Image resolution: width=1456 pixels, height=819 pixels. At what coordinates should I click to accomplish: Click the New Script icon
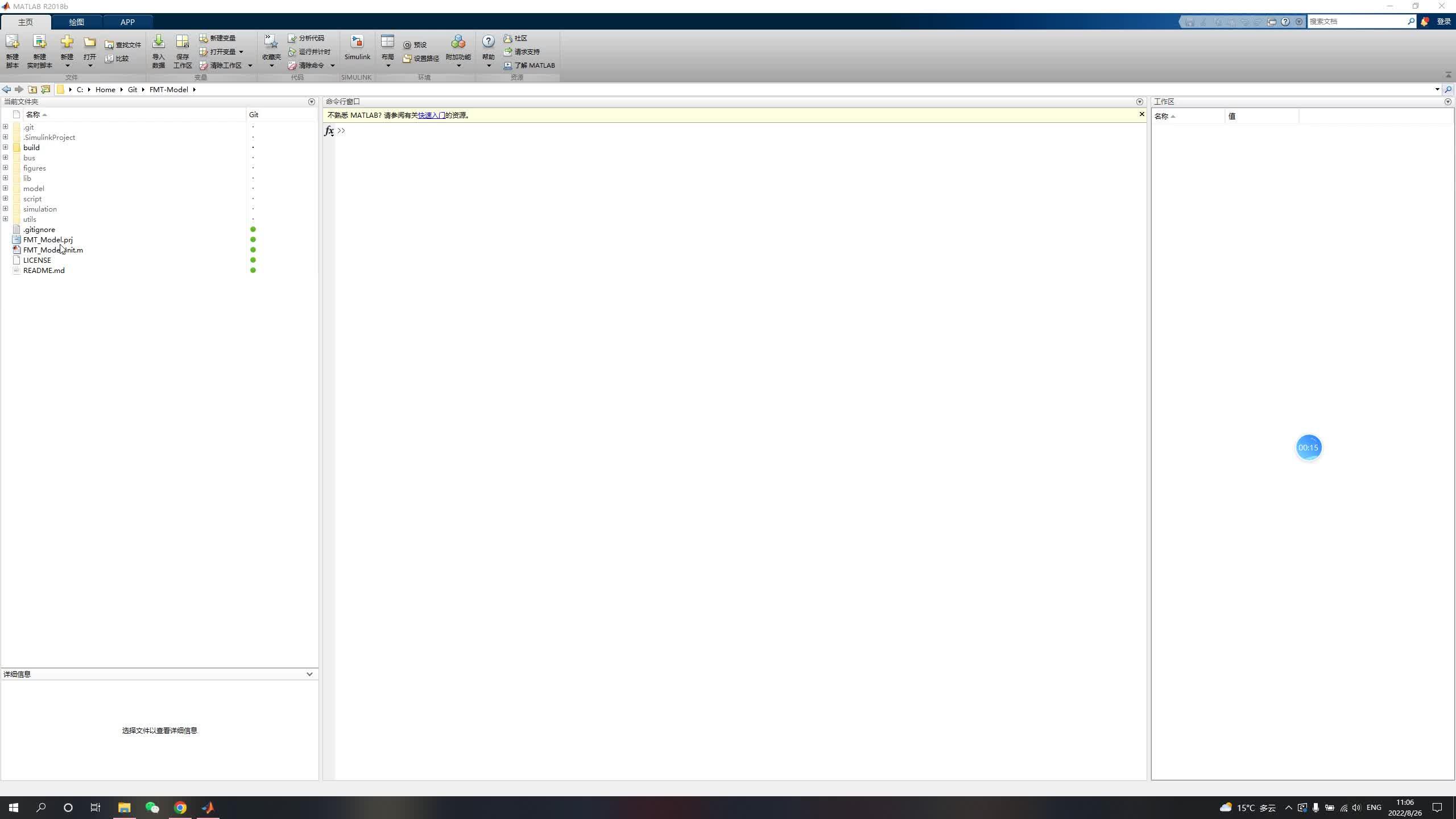tap(12, 42)
